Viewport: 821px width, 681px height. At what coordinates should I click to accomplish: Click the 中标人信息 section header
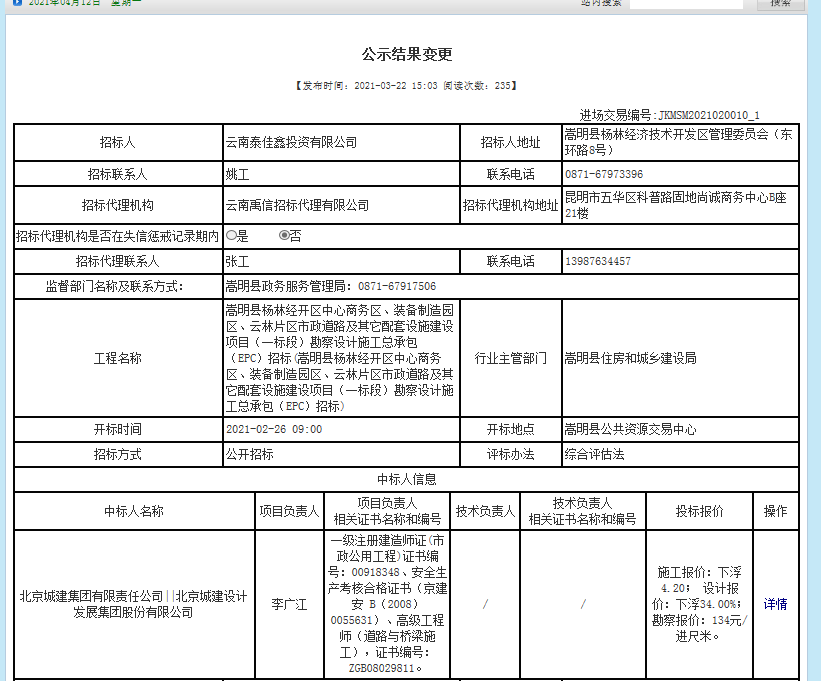pos(406,479)
